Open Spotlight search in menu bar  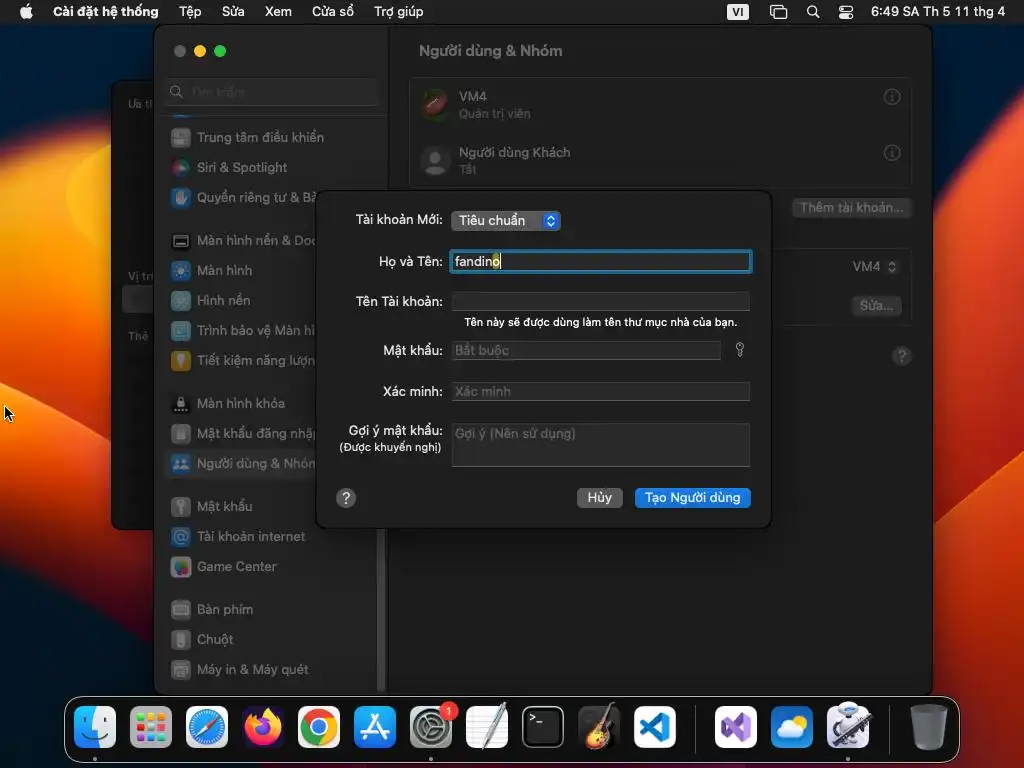(x=813, y=12)
